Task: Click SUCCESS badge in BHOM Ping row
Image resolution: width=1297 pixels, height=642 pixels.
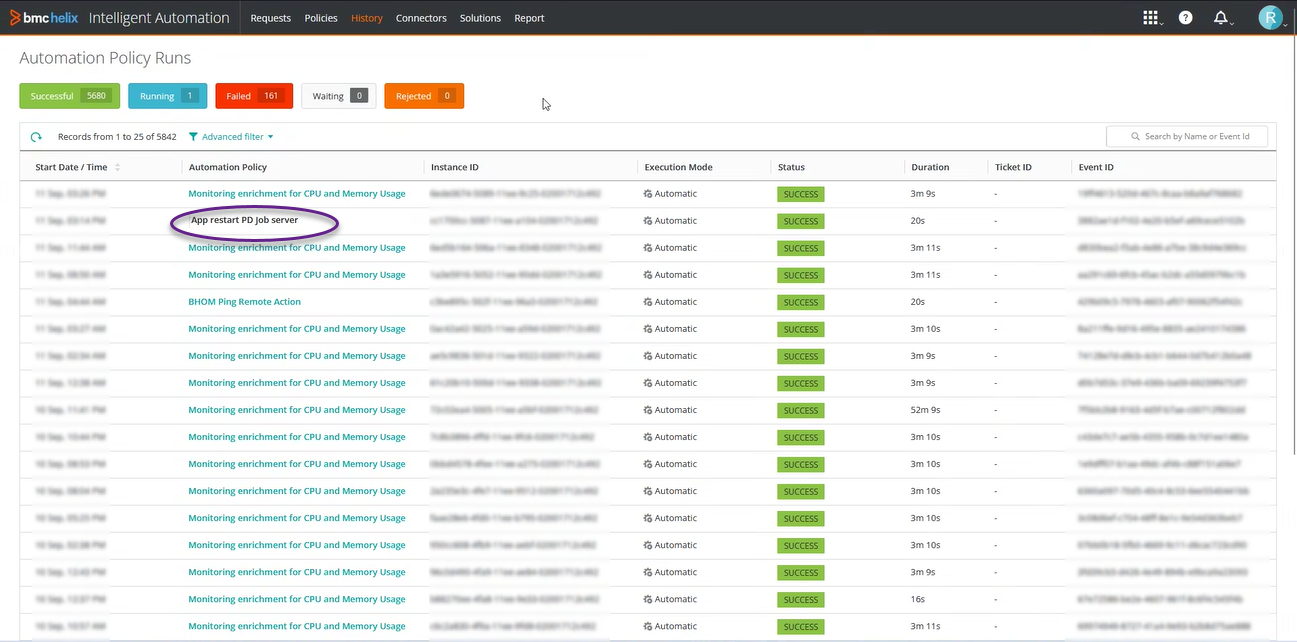Action: [801, 302]
